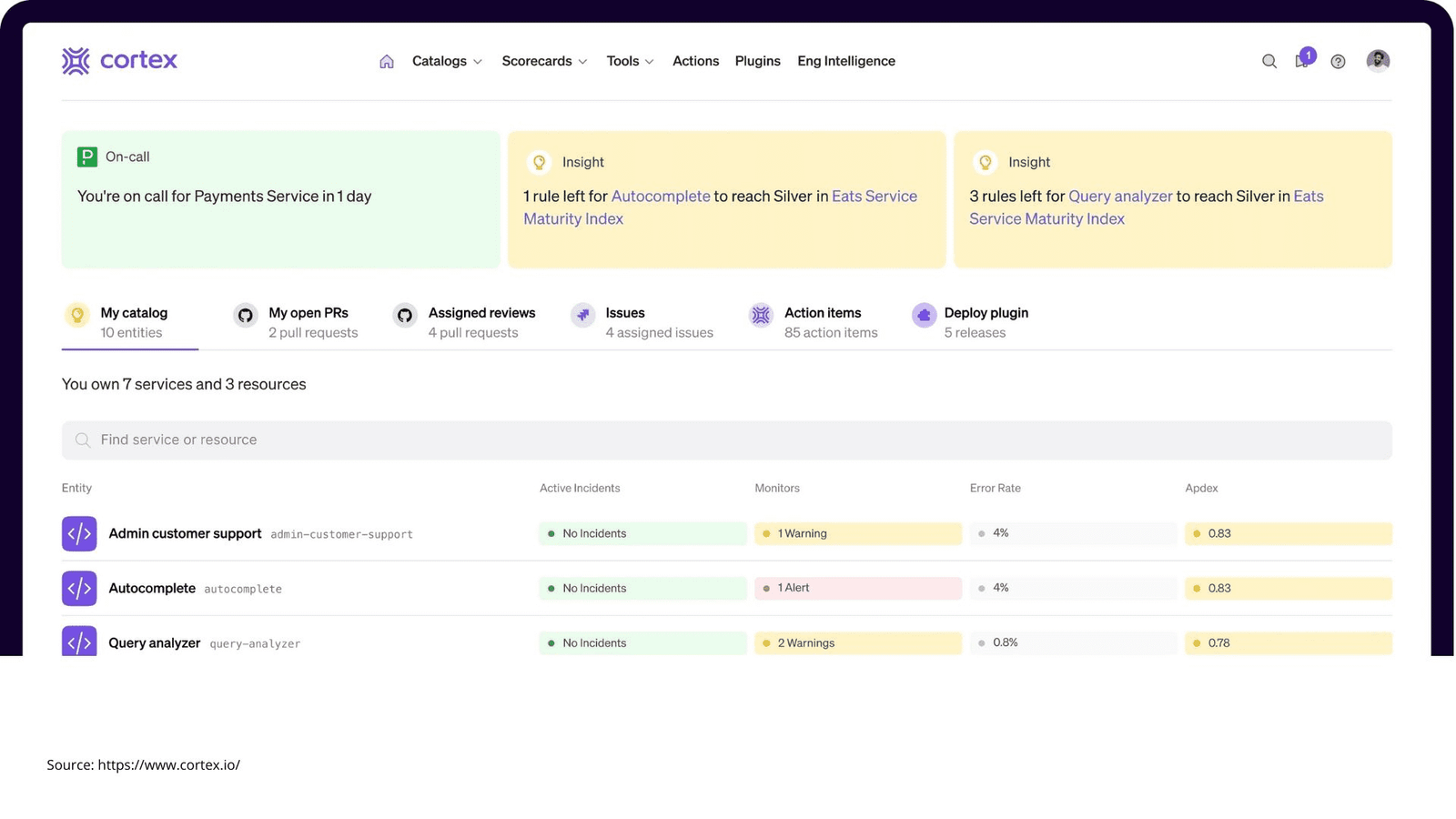Viewport: 1456px width, 819px height.
Task: Click the Admin customer support service icon
Action: 79,534
